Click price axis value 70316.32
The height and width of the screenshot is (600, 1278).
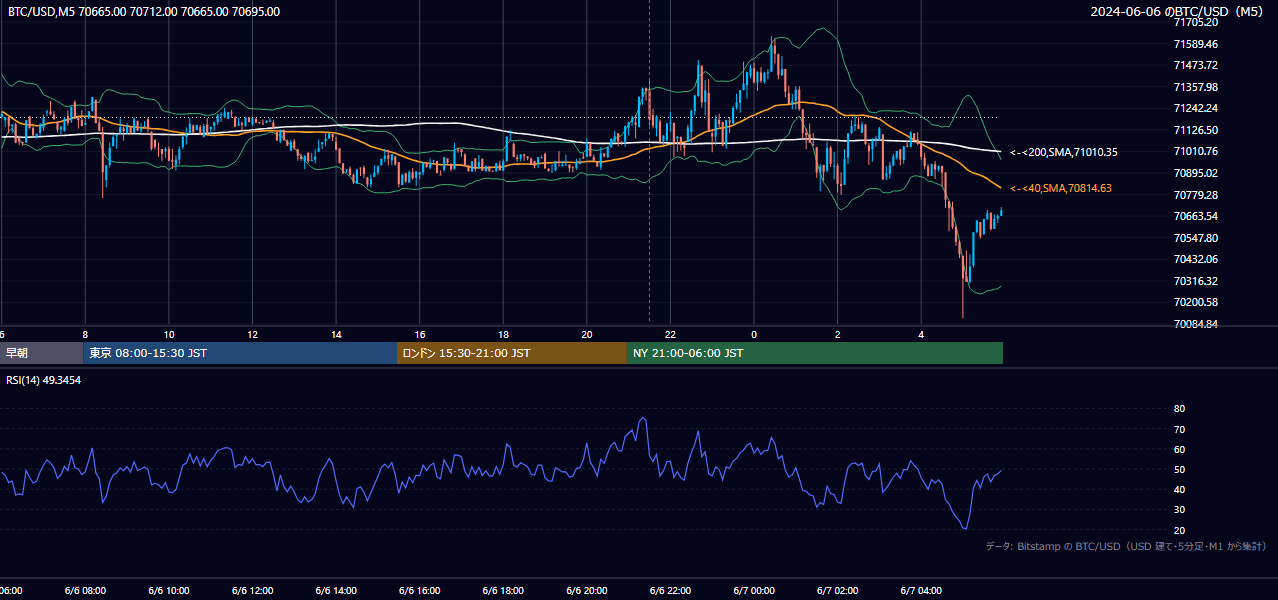(1196, 281)
